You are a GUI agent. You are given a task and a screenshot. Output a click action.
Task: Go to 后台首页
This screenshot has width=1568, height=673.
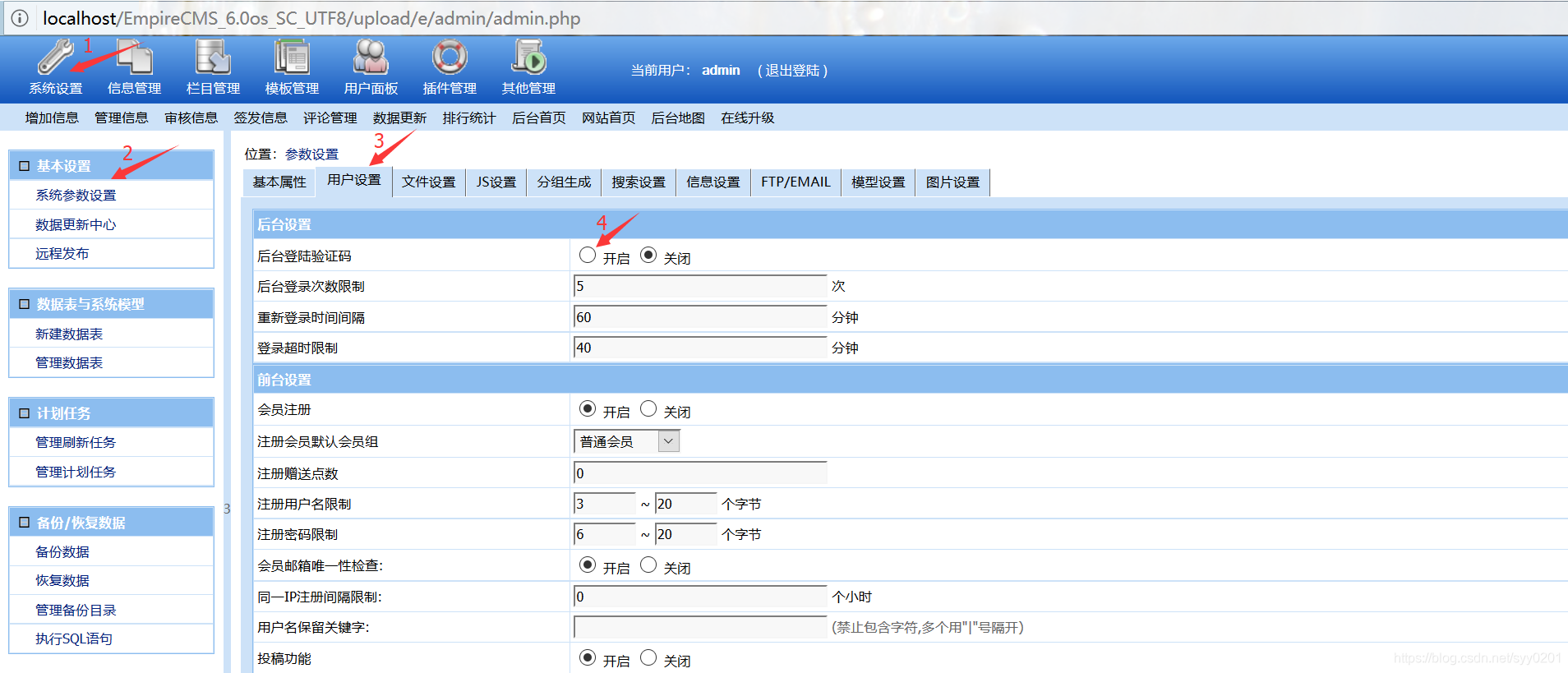click(539, 118)
